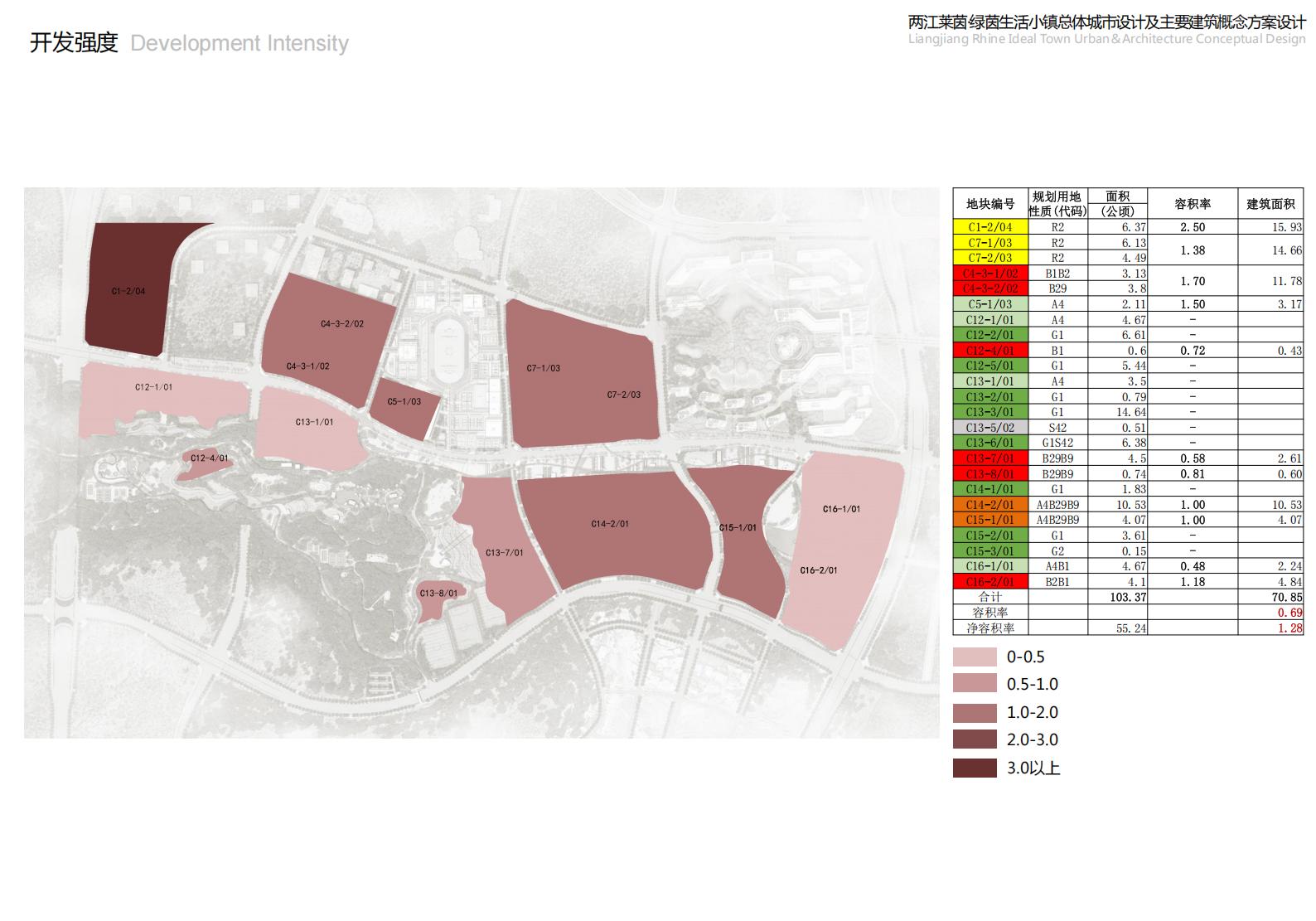This screenshot has height=921, width=1316.
Task: Pick the 1.0-2.0 legend color swatch
Action: point(975,712)
